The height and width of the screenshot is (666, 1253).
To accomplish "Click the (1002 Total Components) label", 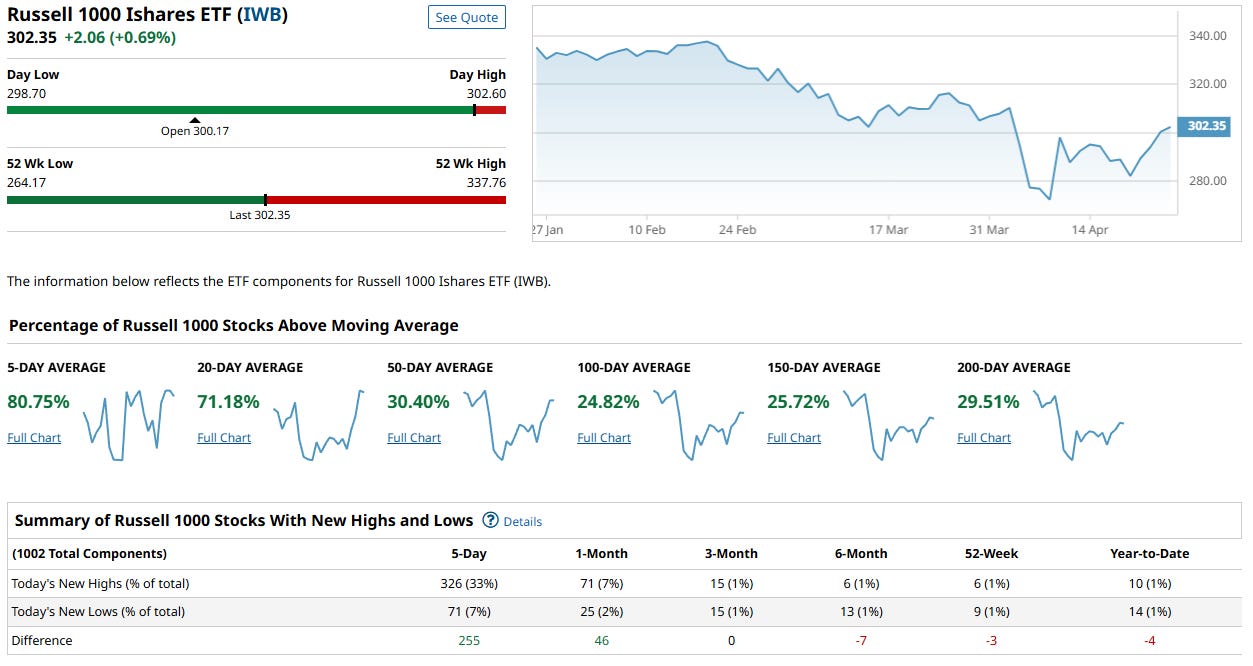I will point(89,553).
